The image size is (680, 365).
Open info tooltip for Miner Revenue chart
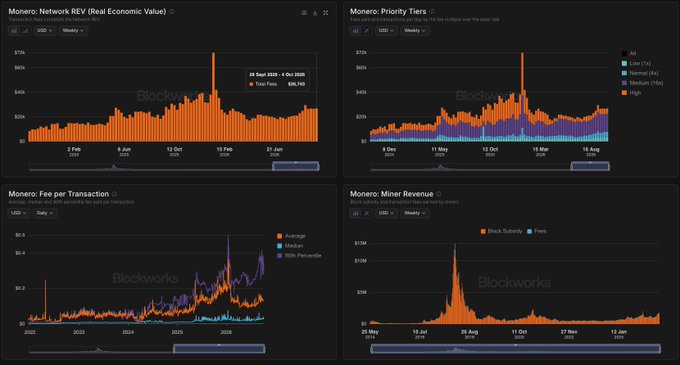(x=439, y=194)
